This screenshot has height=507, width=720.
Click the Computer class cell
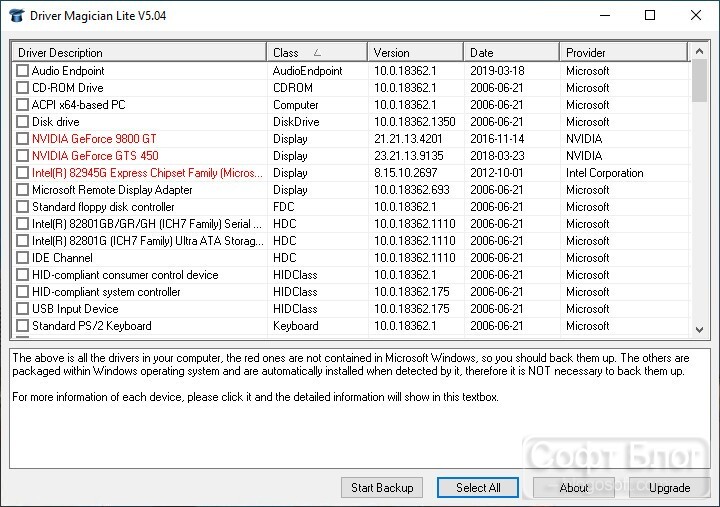296,105
